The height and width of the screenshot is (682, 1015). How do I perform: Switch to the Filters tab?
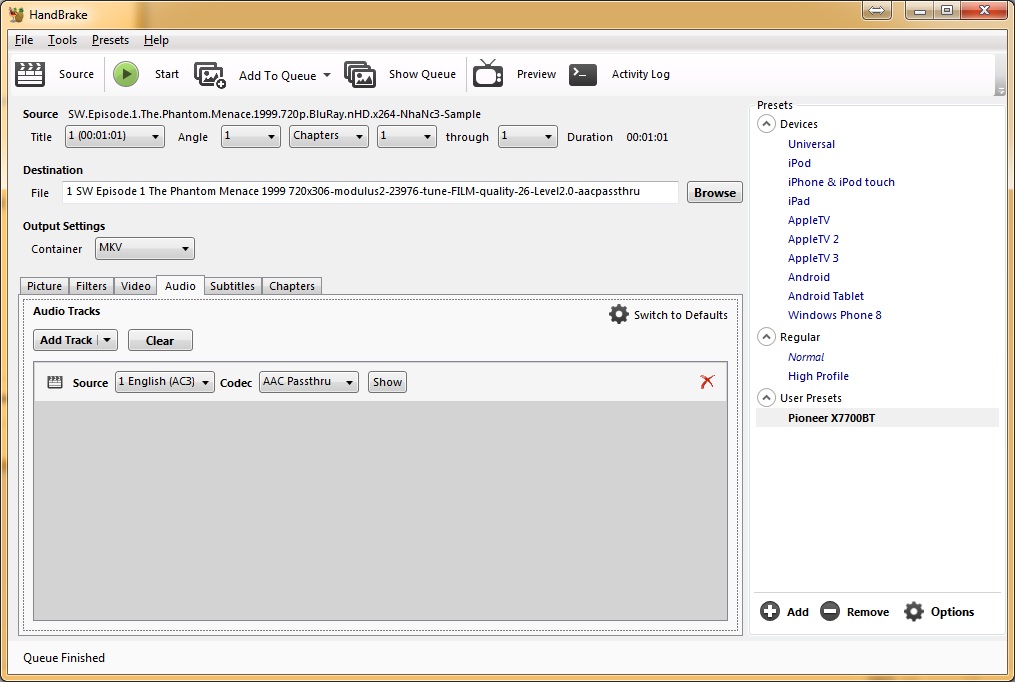pos(91,286)
